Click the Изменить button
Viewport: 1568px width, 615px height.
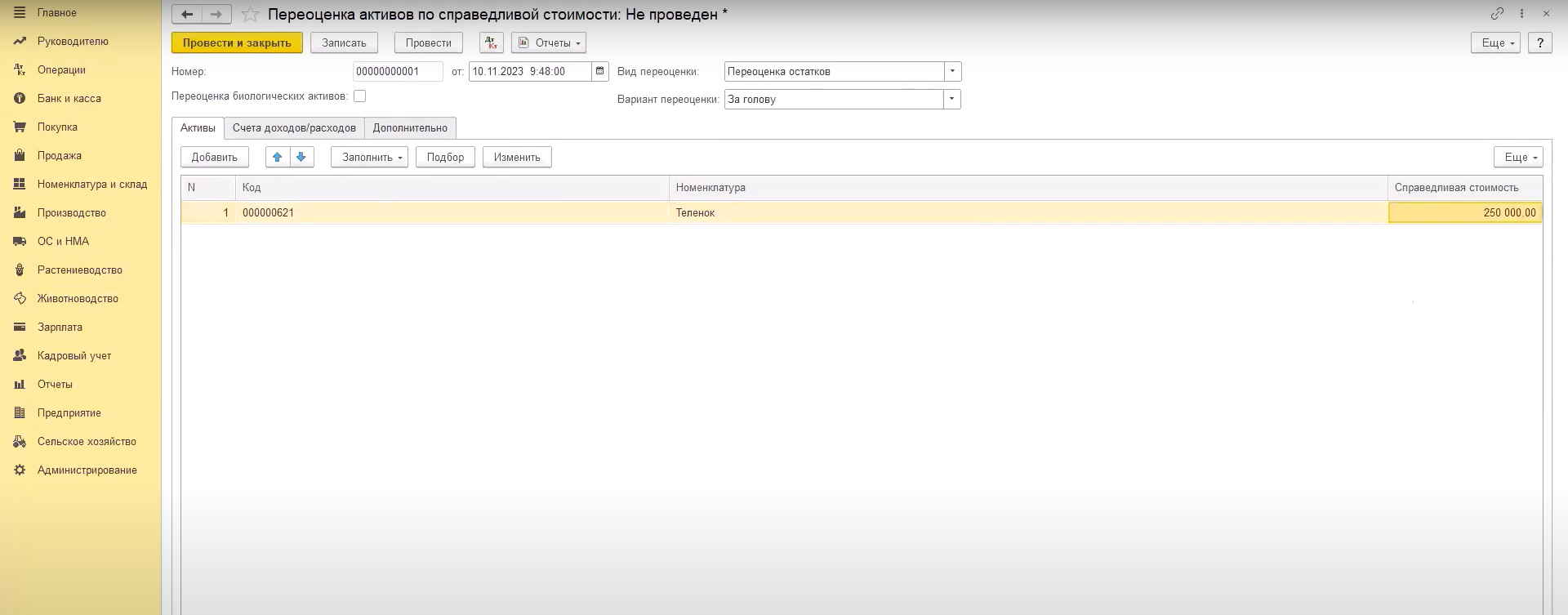point(517,157)
